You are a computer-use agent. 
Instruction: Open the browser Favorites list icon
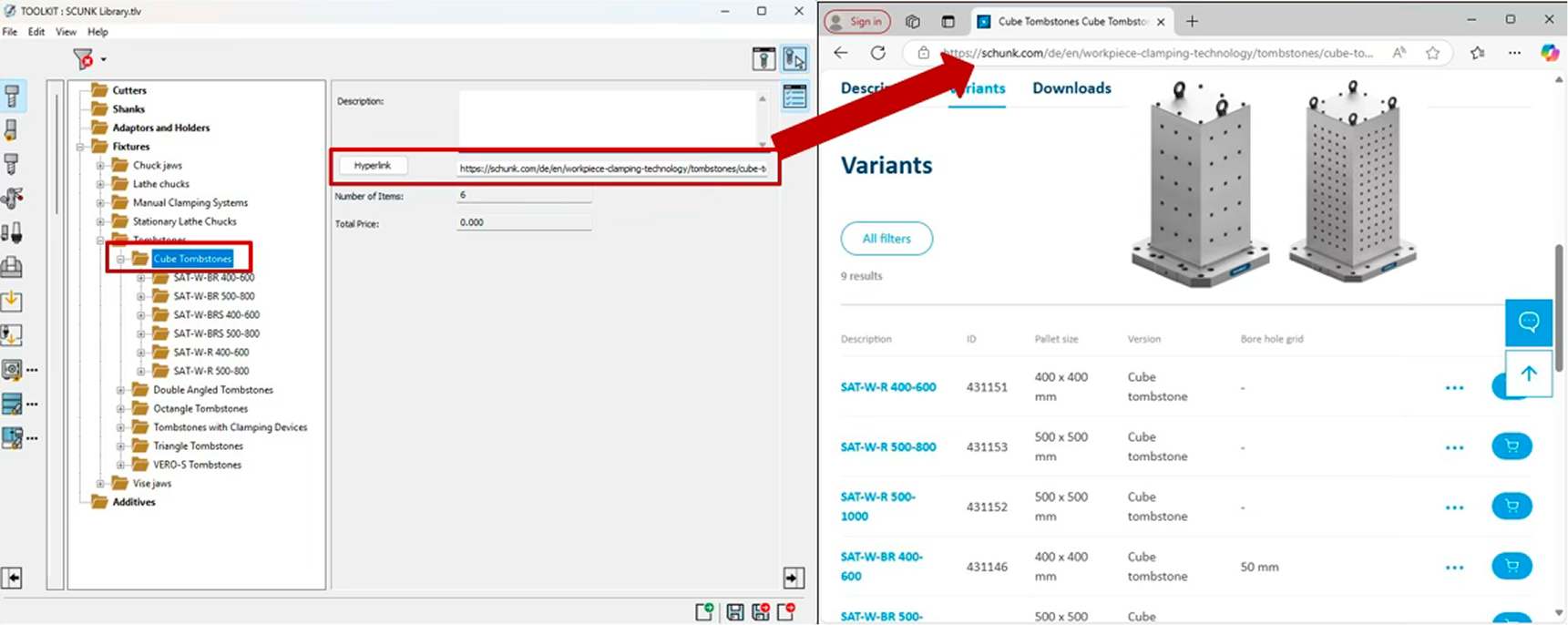[x=1477, y=53]
